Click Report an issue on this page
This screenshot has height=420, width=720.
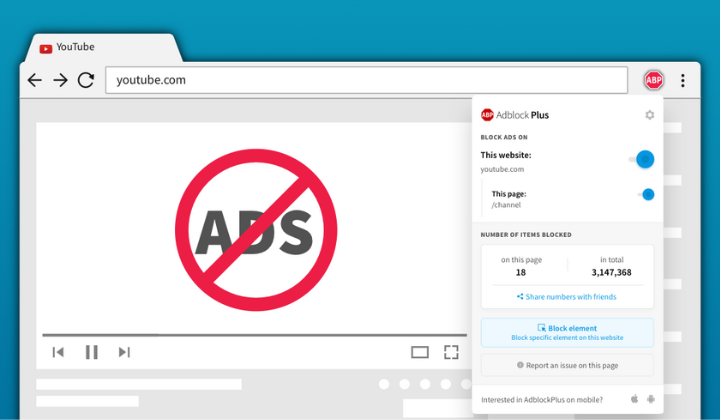click(x=567, y=365)
